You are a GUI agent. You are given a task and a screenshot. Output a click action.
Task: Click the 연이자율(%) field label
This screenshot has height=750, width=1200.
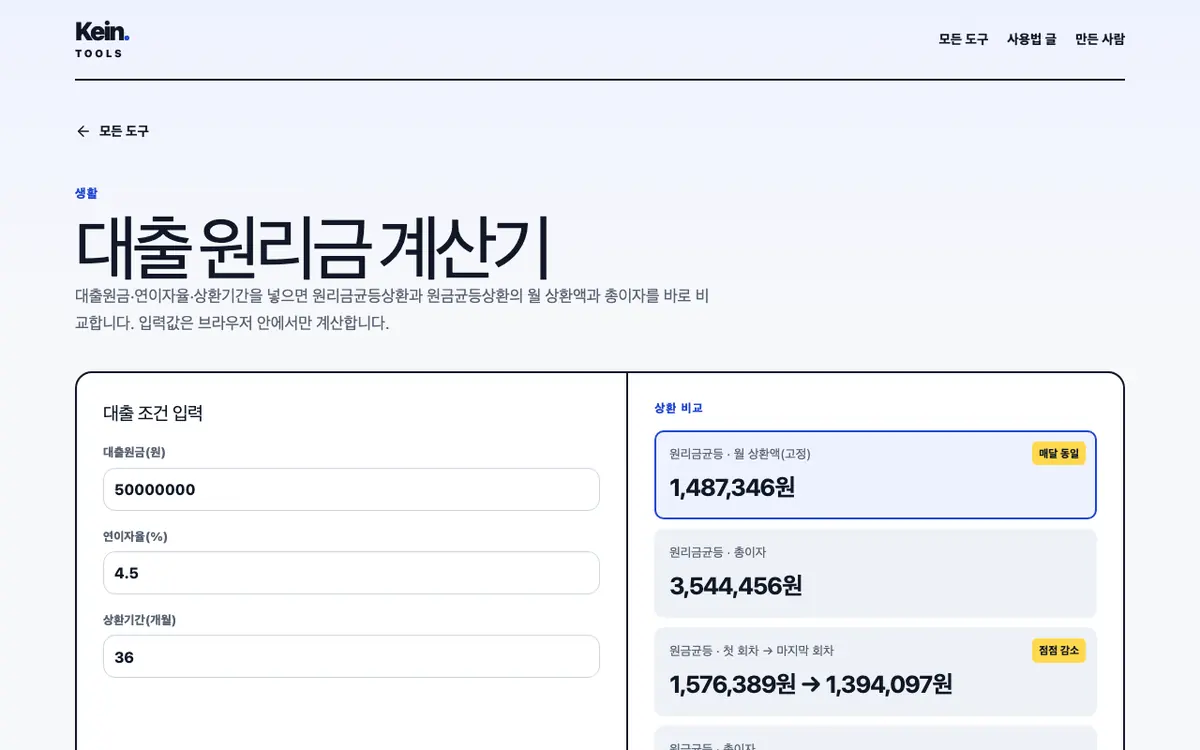(x=135, y=536)
